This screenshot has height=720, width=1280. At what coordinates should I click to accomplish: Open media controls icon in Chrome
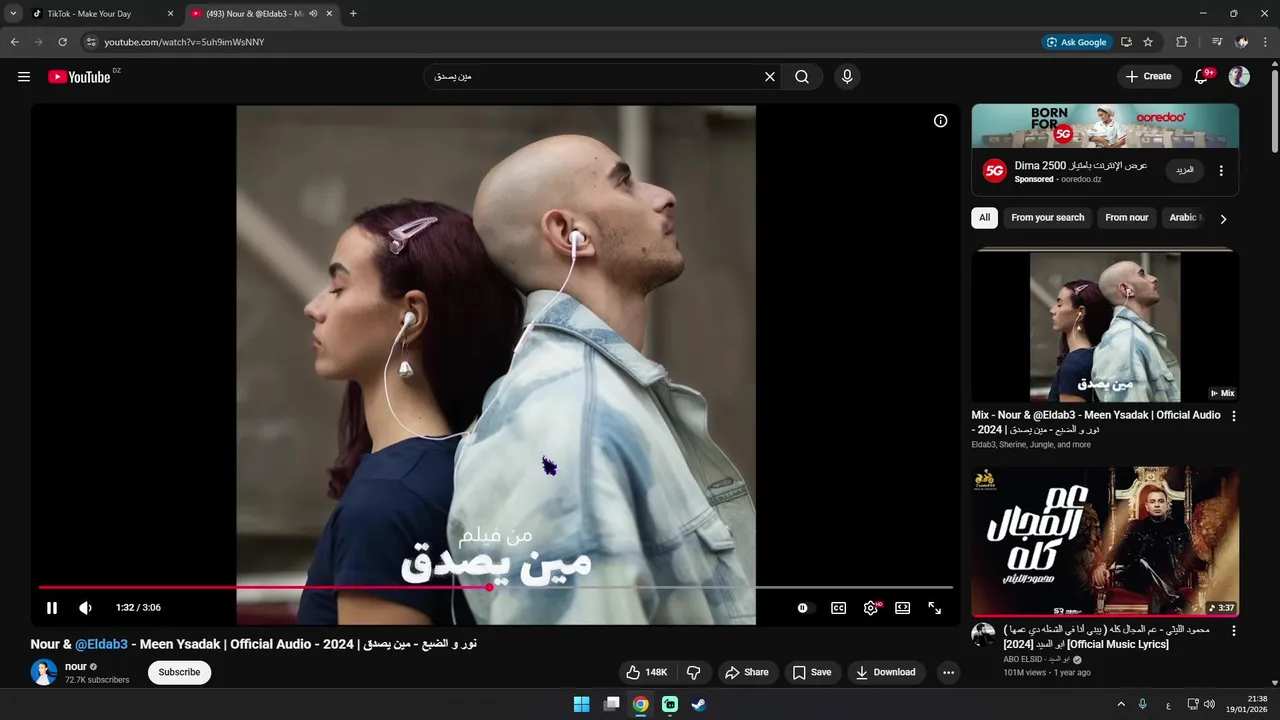pyautogui.click(x=1217, y=42)
